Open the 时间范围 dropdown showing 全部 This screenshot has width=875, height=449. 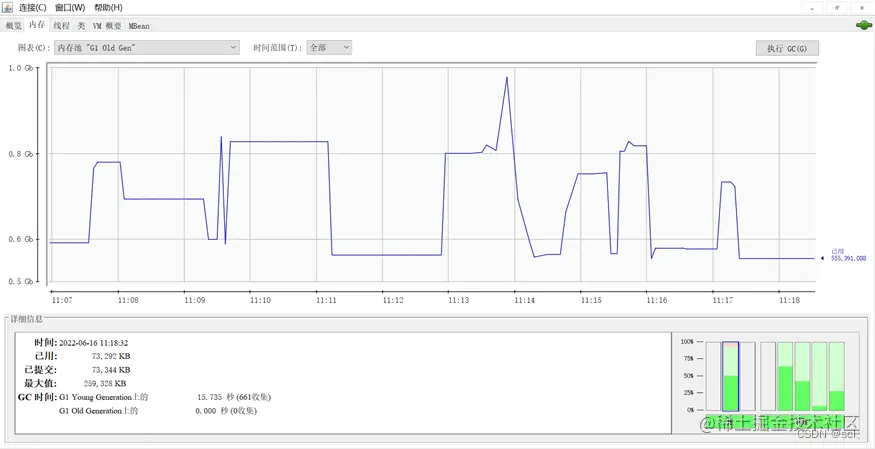point(329,48)
